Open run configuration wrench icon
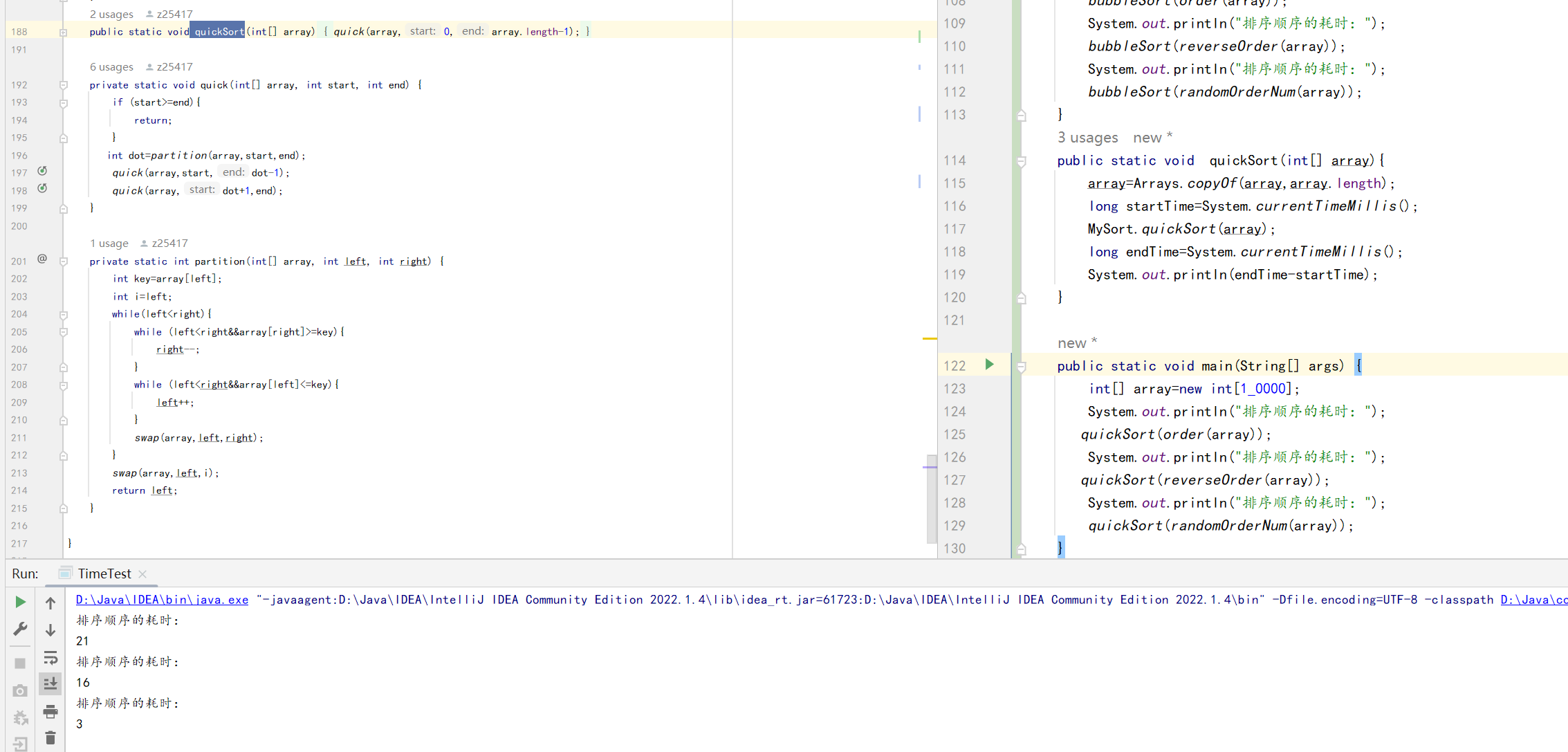This screenshot has width=1568, height=752. pos(20,629)
